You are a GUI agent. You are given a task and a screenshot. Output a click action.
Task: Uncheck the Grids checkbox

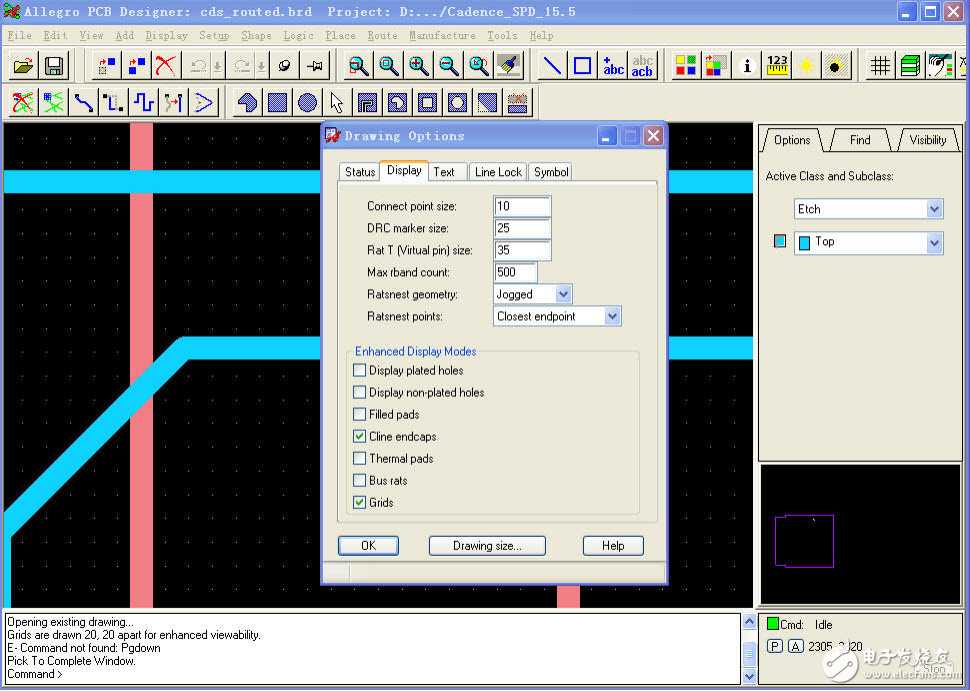pyautogui.click(x=359, y=502)
